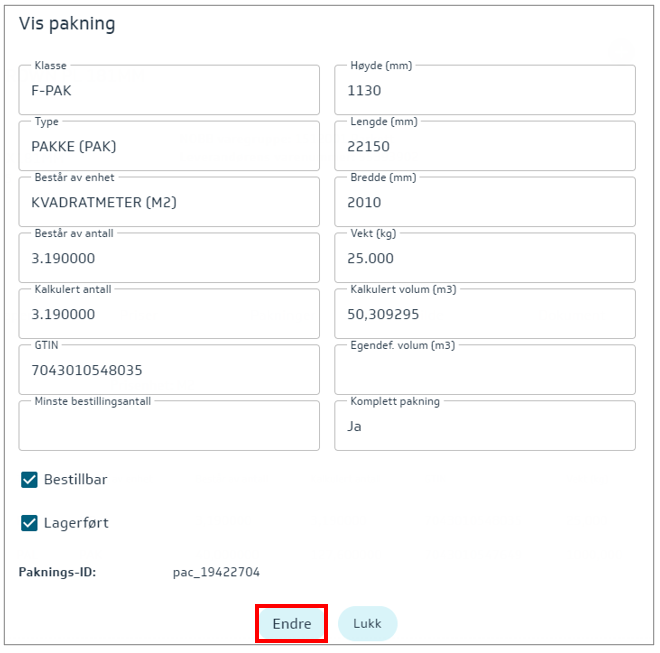660x653 pixels.
Task: Select the Type field PAKKE (PAK)
Action: [x=169, y=147]
